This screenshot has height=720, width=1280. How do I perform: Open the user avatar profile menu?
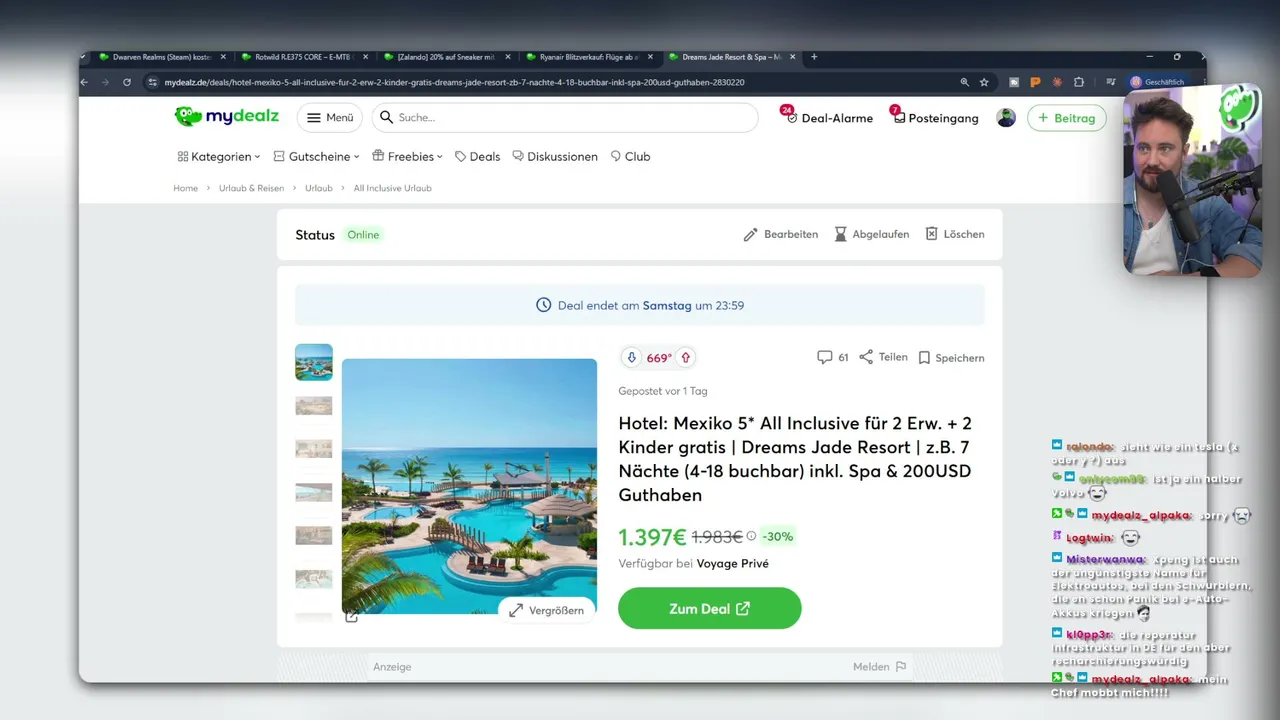[1006, 118]
